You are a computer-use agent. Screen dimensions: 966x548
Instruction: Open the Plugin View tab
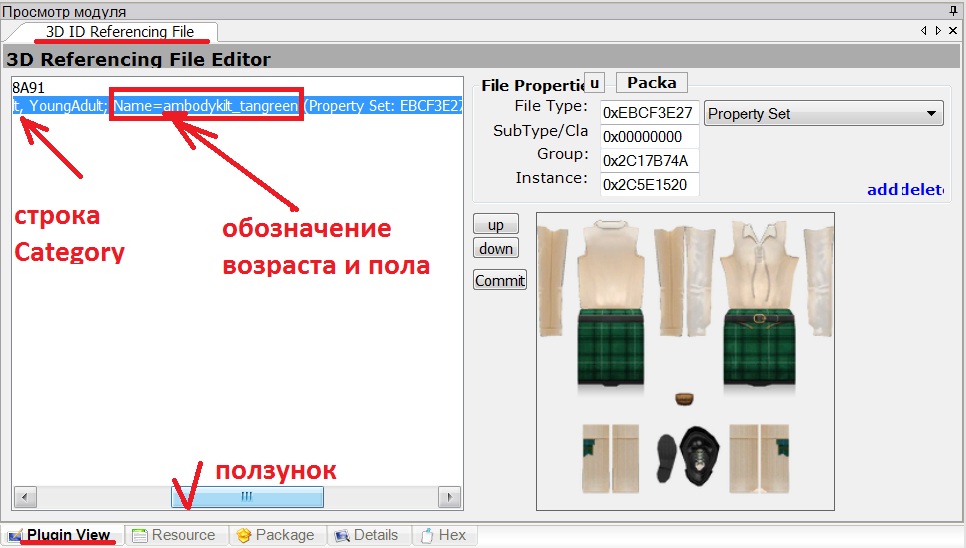[x=60, y=535]
